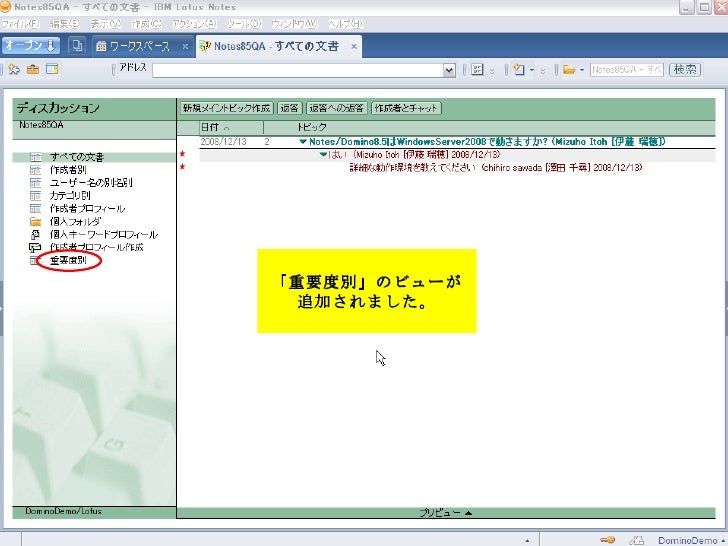Click the unread star beside はい row

coord(182,154)
